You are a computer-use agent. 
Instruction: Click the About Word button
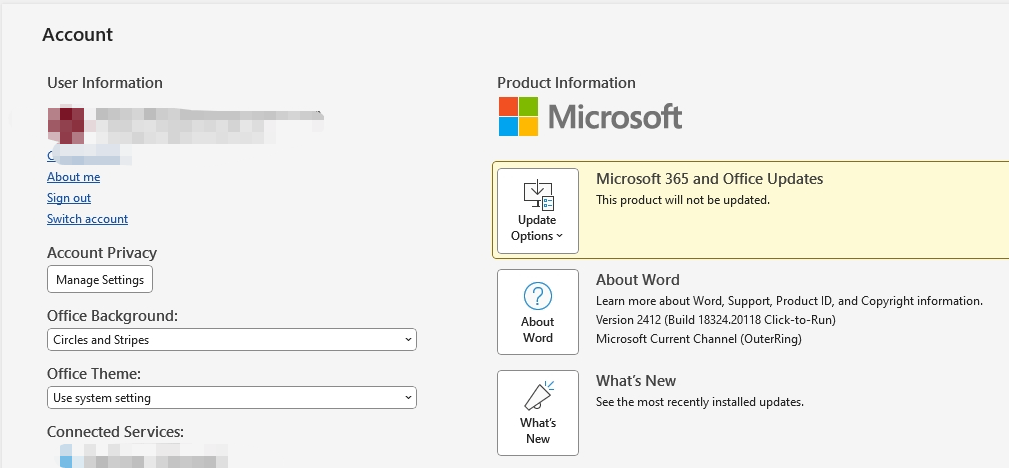pos(537,312)
